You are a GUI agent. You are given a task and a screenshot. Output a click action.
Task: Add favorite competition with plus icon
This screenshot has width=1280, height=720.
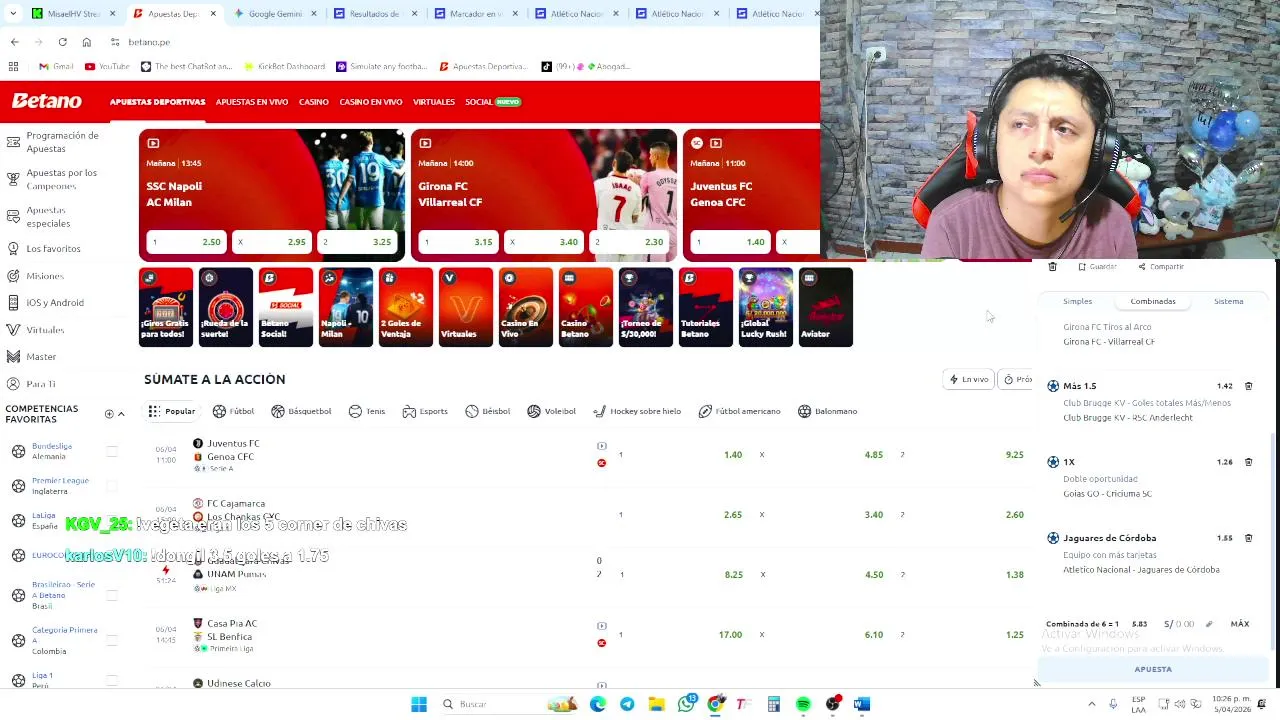[x=109, y=414]
